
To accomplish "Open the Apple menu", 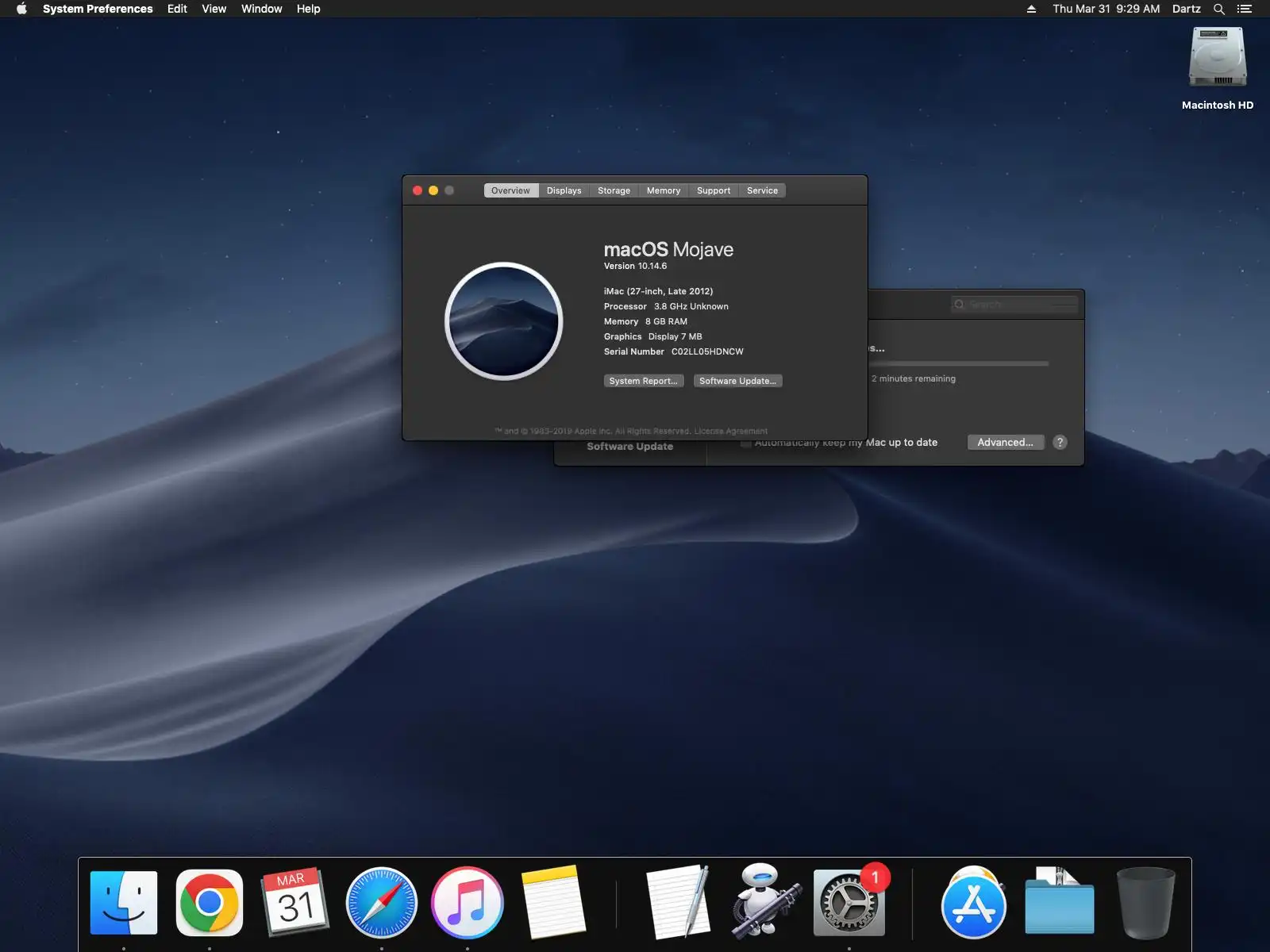I will point(21,9).
